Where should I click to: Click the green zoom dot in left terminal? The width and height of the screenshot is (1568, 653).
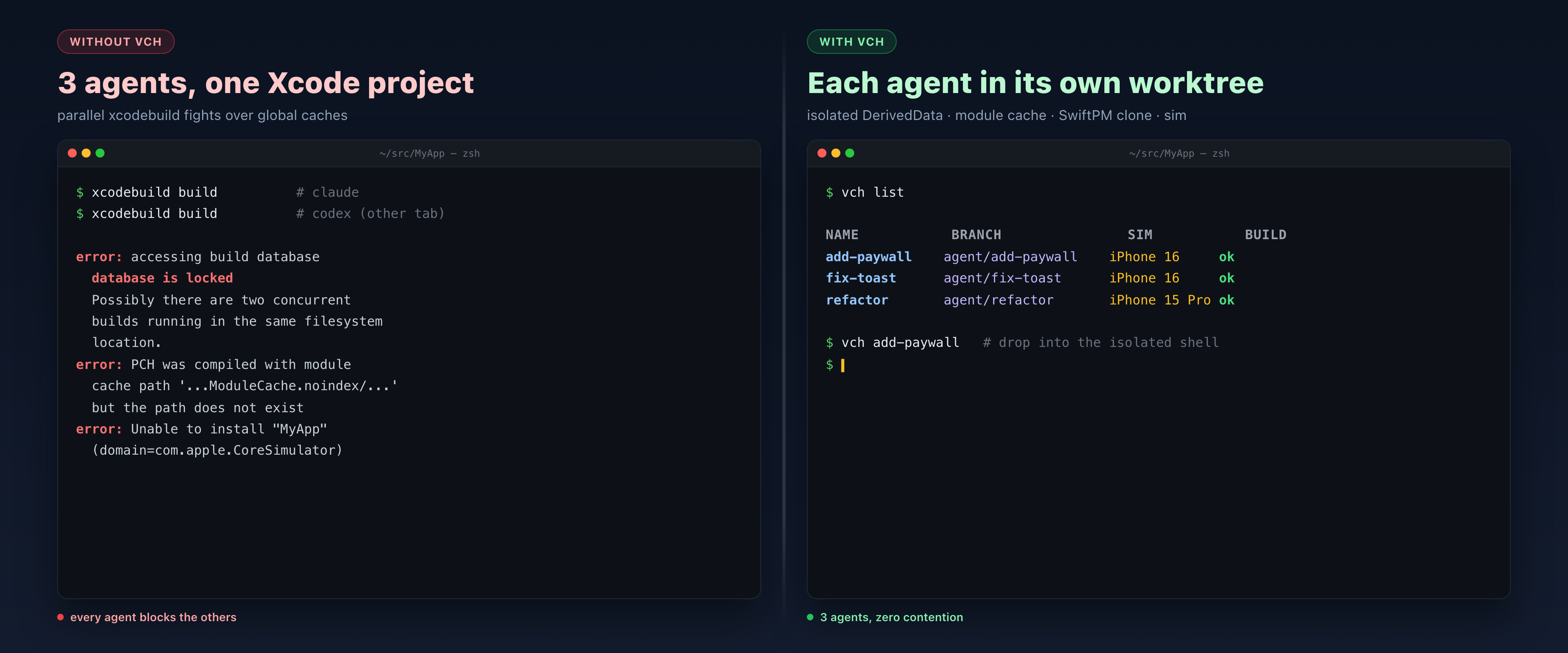point(100,153)
